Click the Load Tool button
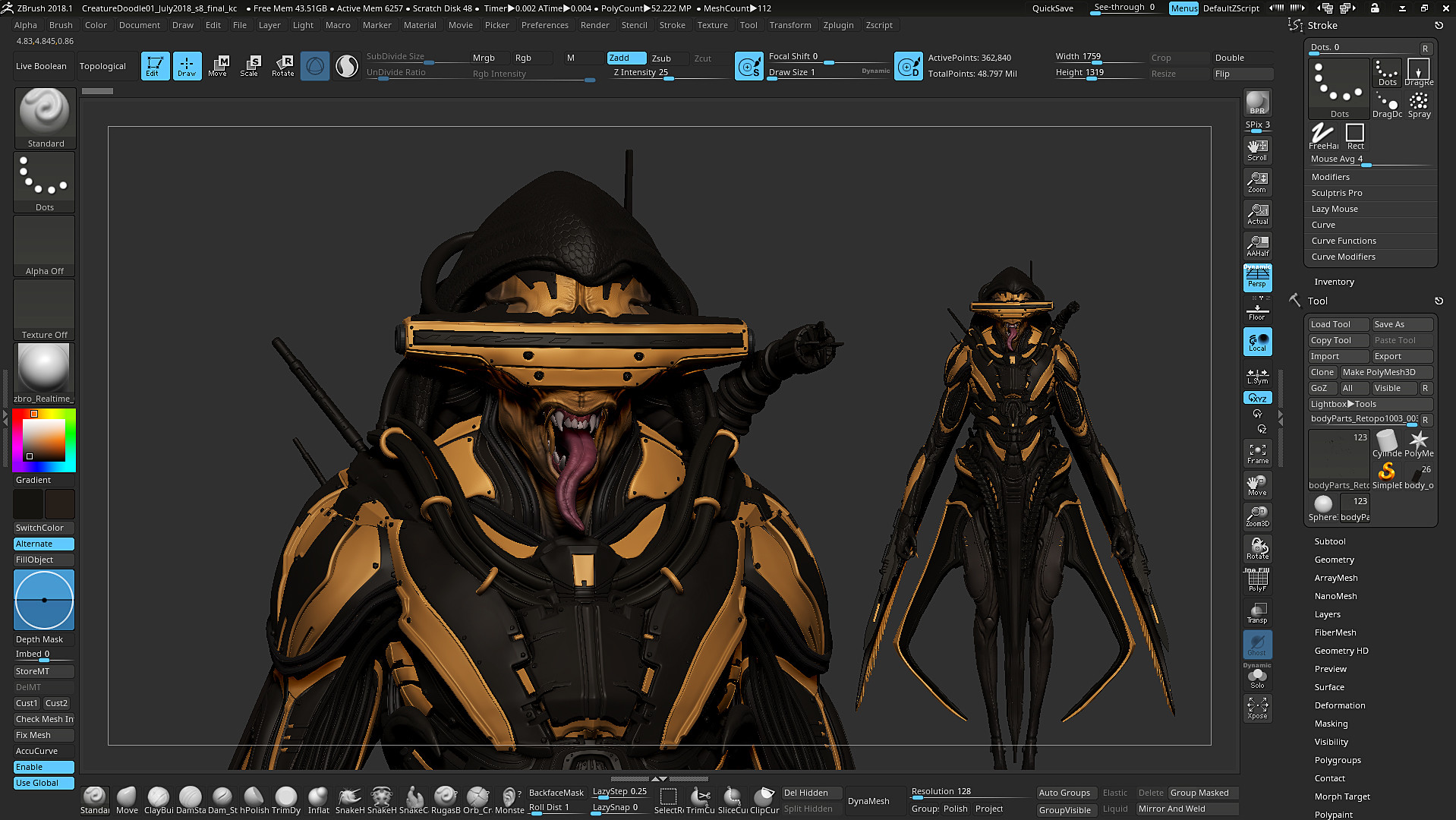The width and height of the screenshot is (1456, 820). point(1338,324)
